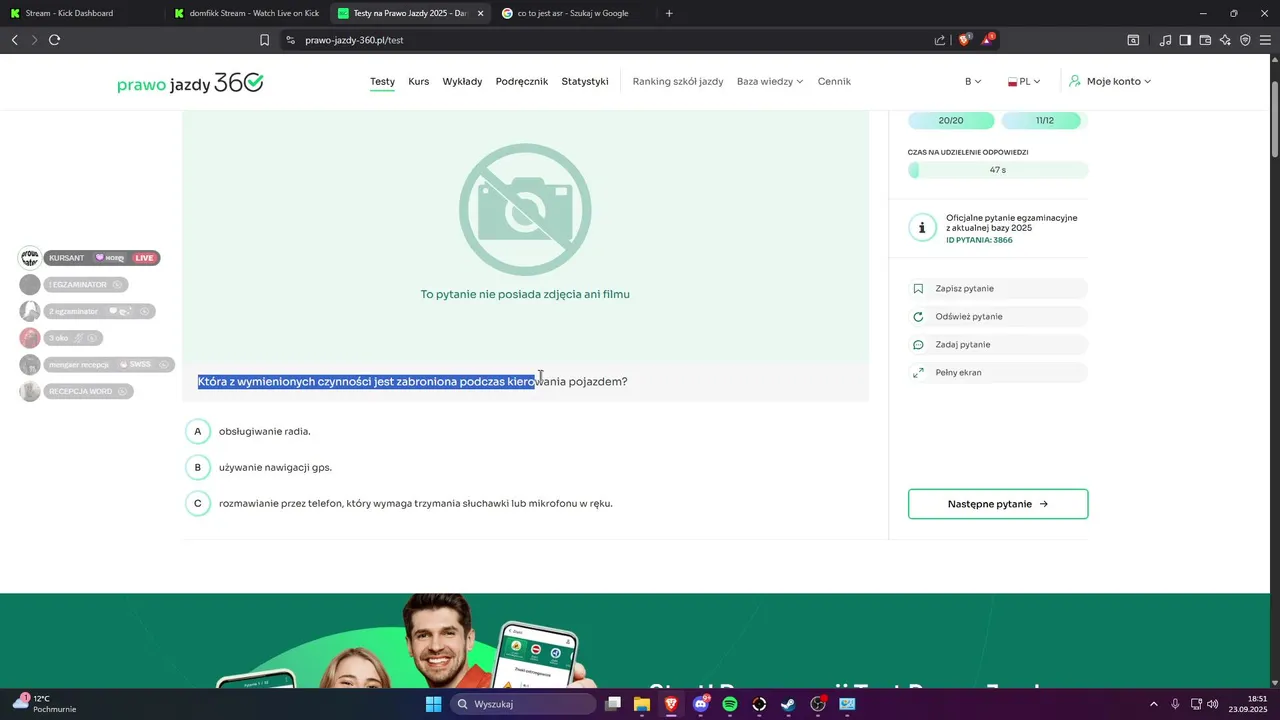The width and height of the screenshot is (1280, 720).
Task: Open File Explorer from the taskbar
Action: tap(642, 704)
